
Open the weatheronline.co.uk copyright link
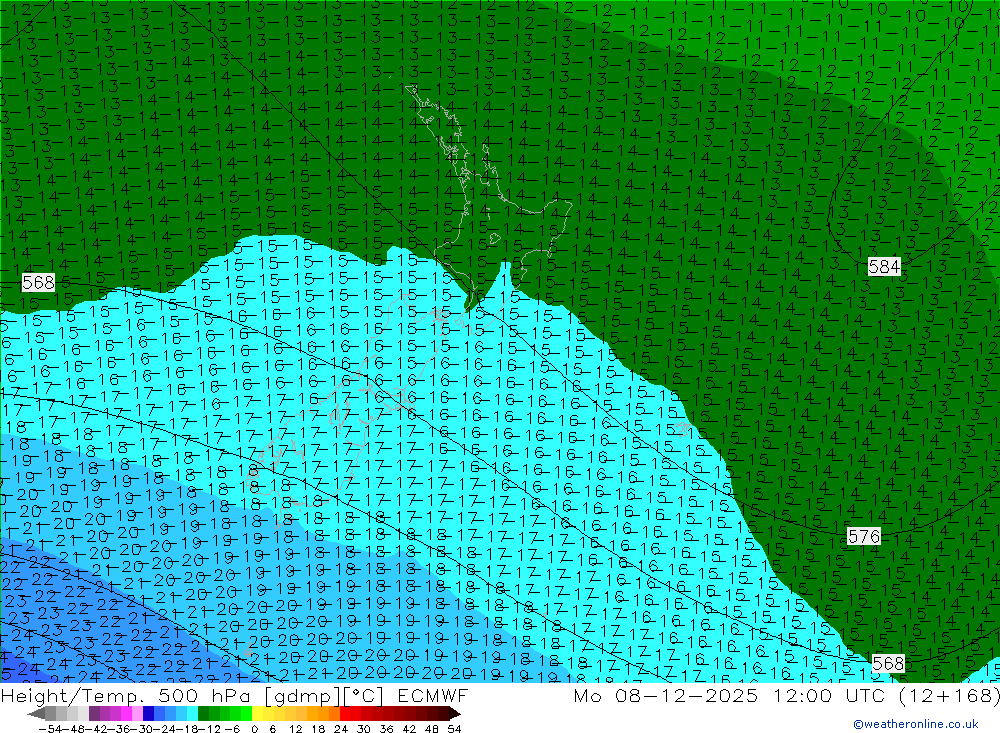tap(915, 724)
